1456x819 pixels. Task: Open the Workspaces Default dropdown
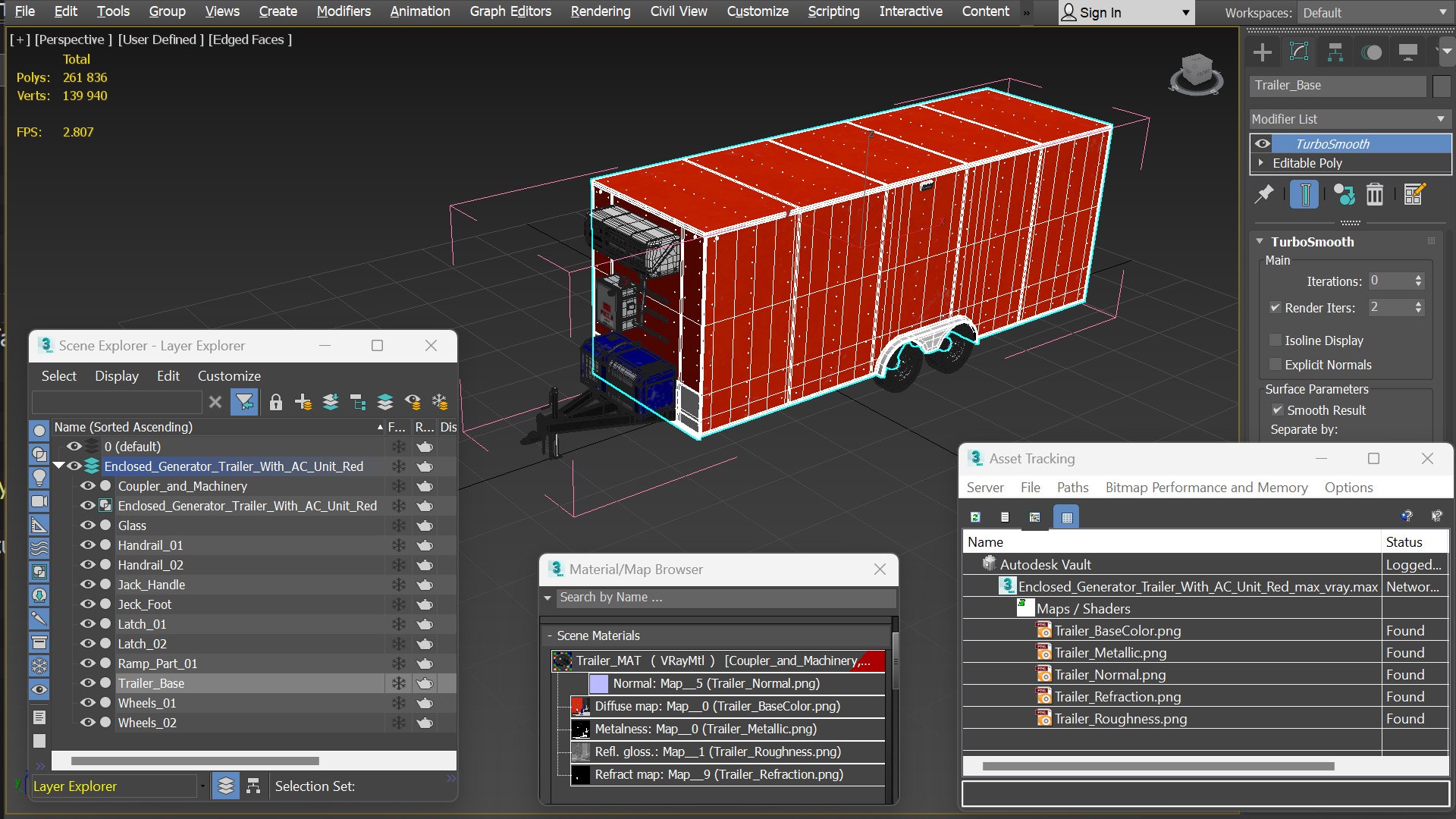coord(1374,13)
